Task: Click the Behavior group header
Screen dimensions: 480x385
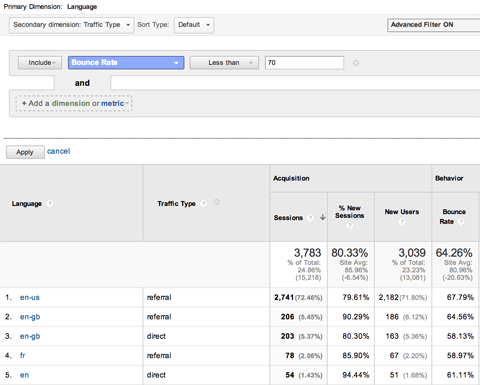Action: [x=449, y=178]
